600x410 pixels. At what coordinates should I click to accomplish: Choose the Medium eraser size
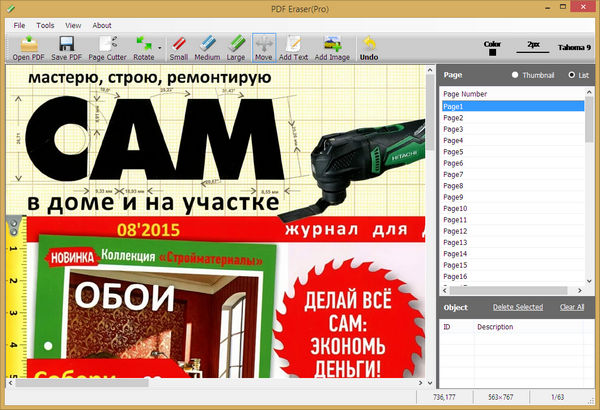coord(207,46)
